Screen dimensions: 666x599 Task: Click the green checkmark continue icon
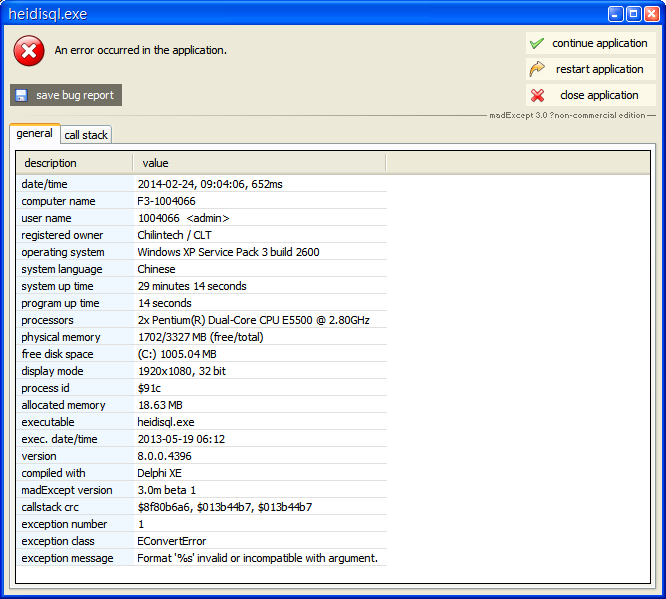(537, 43)
